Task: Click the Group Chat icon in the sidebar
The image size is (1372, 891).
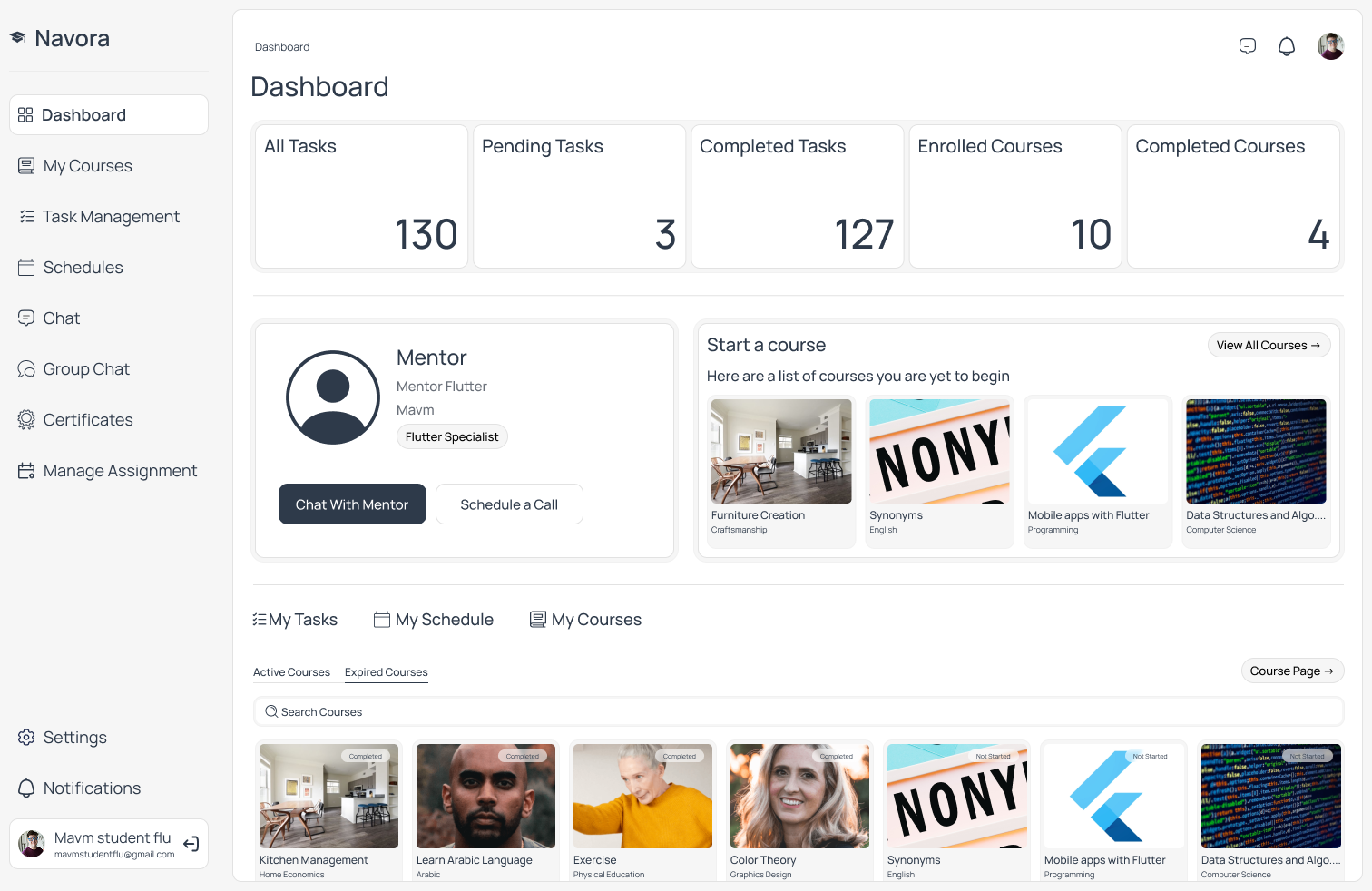Action: (26, 369)
